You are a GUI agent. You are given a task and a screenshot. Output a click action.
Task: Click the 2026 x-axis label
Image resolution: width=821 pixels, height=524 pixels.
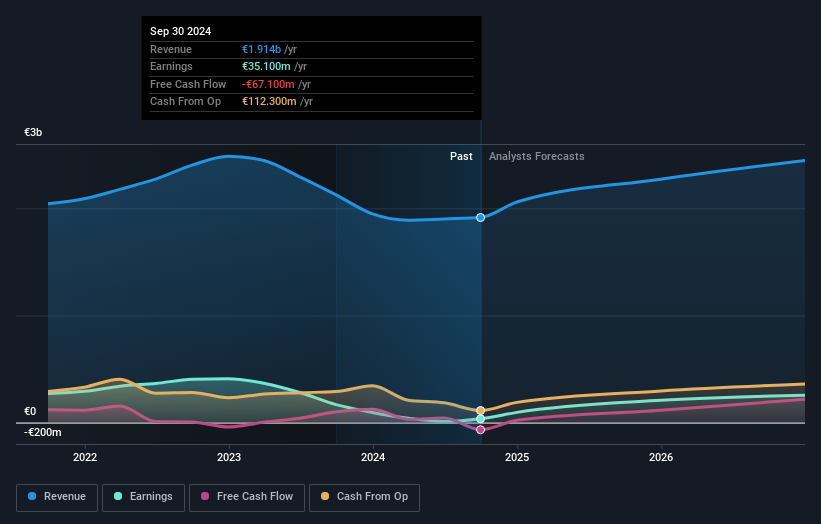[x=661, y=458]
